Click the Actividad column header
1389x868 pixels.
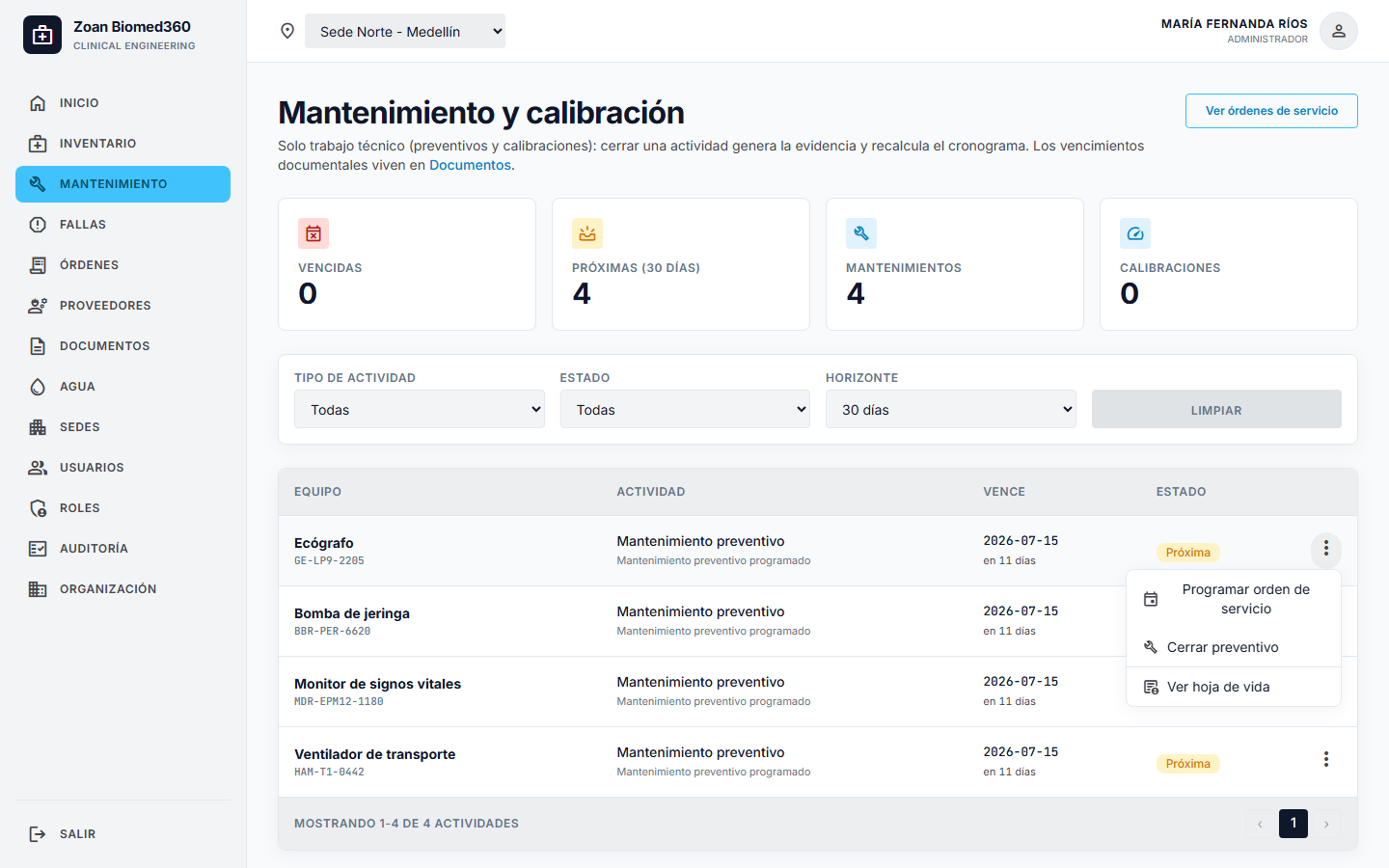click(651, 492)
